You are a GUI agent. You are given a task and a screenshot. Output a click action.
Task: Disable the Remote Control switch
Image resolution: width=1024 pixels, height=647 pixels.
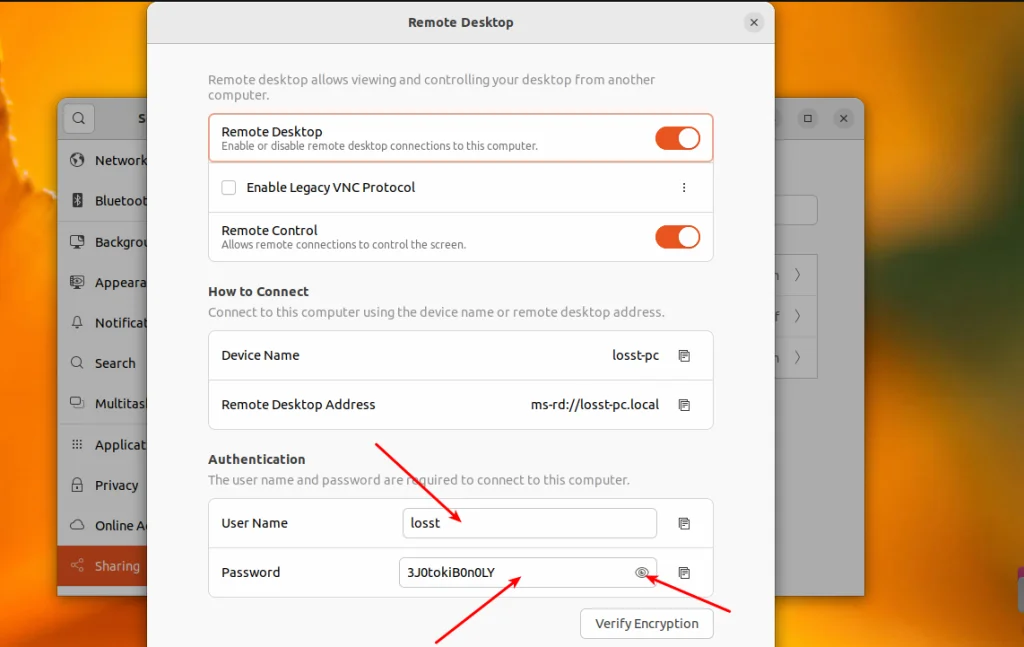click(677, 237)
